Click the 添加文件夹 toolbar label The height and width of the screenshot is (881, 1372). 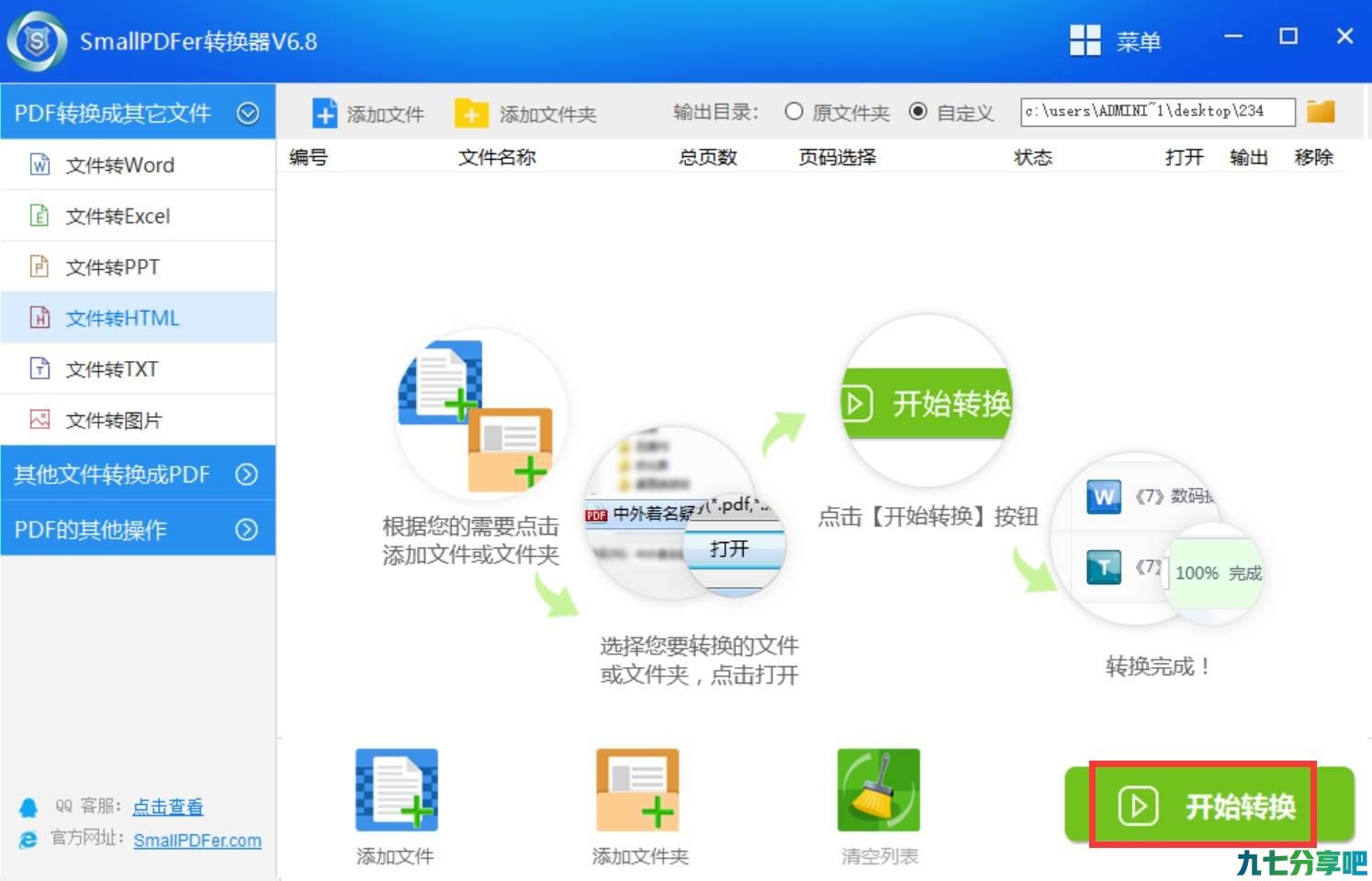547,114
